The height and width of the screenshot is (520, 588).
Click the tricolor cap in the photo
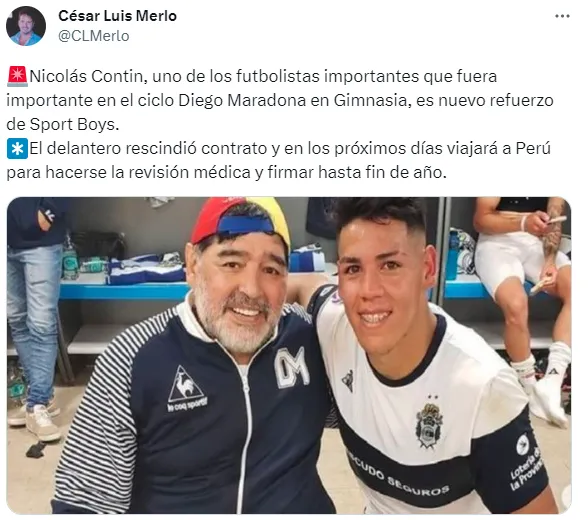240,219
